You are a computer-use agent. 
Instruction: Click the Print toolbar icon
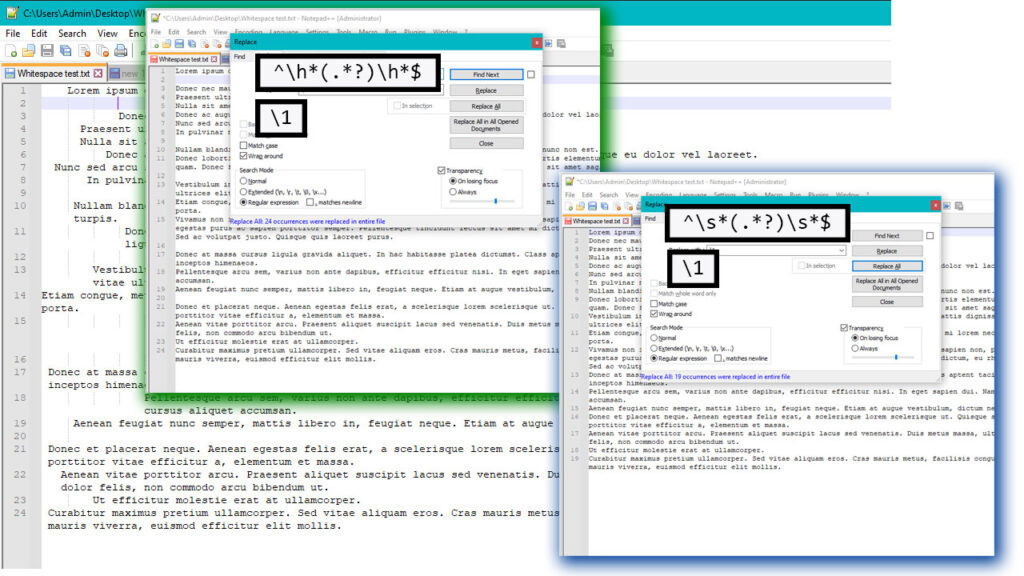[120, 50]
